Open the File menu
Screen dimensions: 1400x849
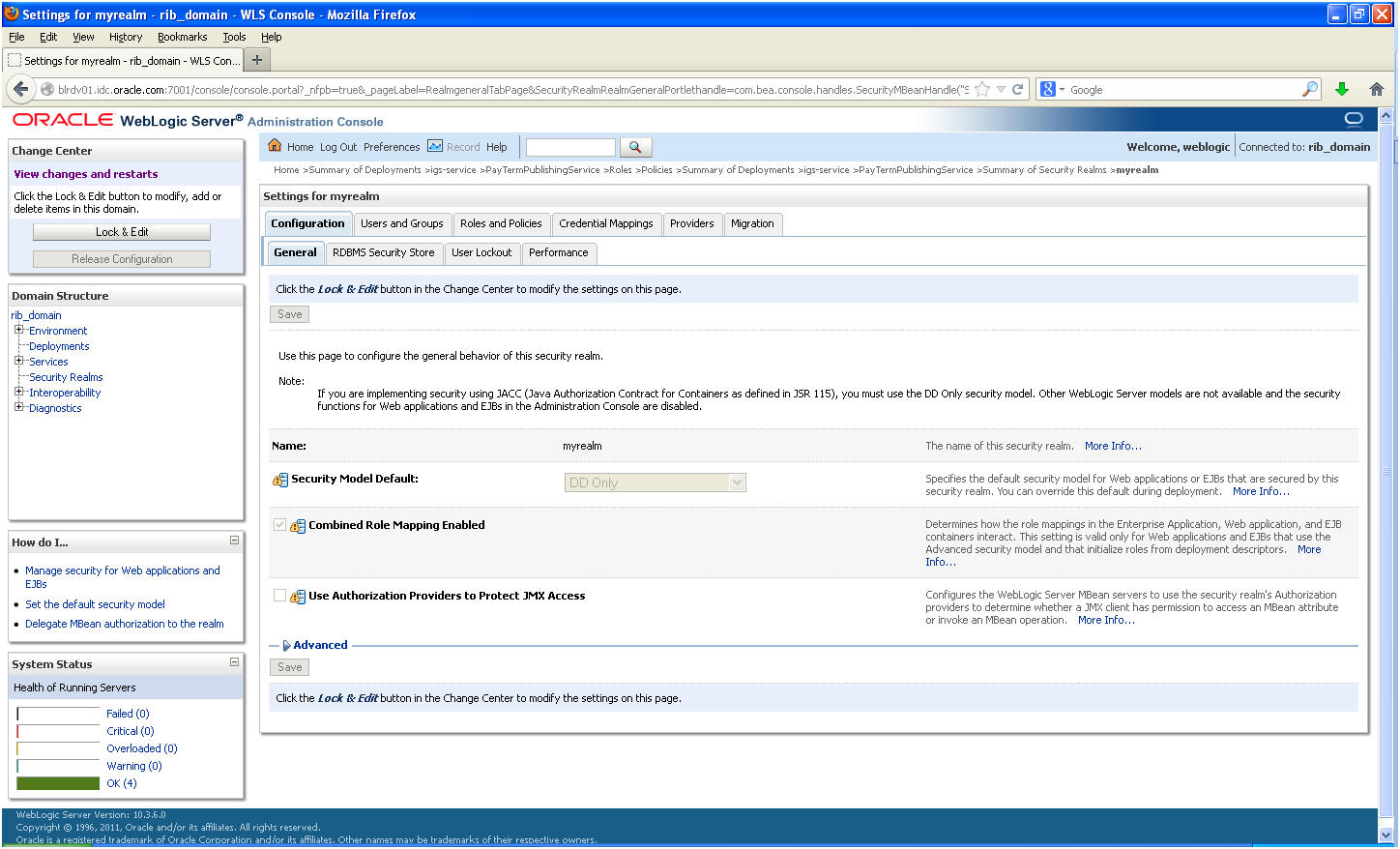[x=16, y=37]
